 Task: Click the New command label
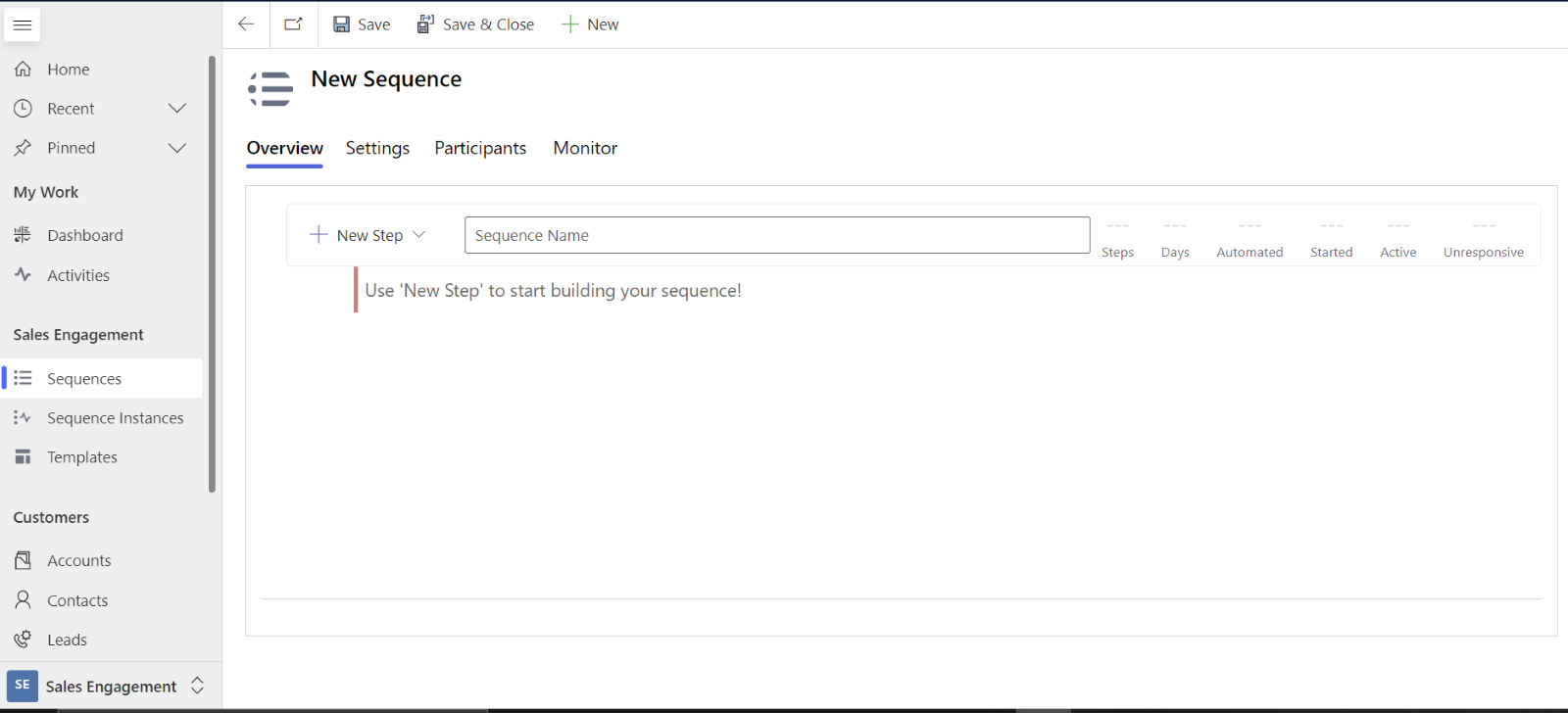pos(603,24)
